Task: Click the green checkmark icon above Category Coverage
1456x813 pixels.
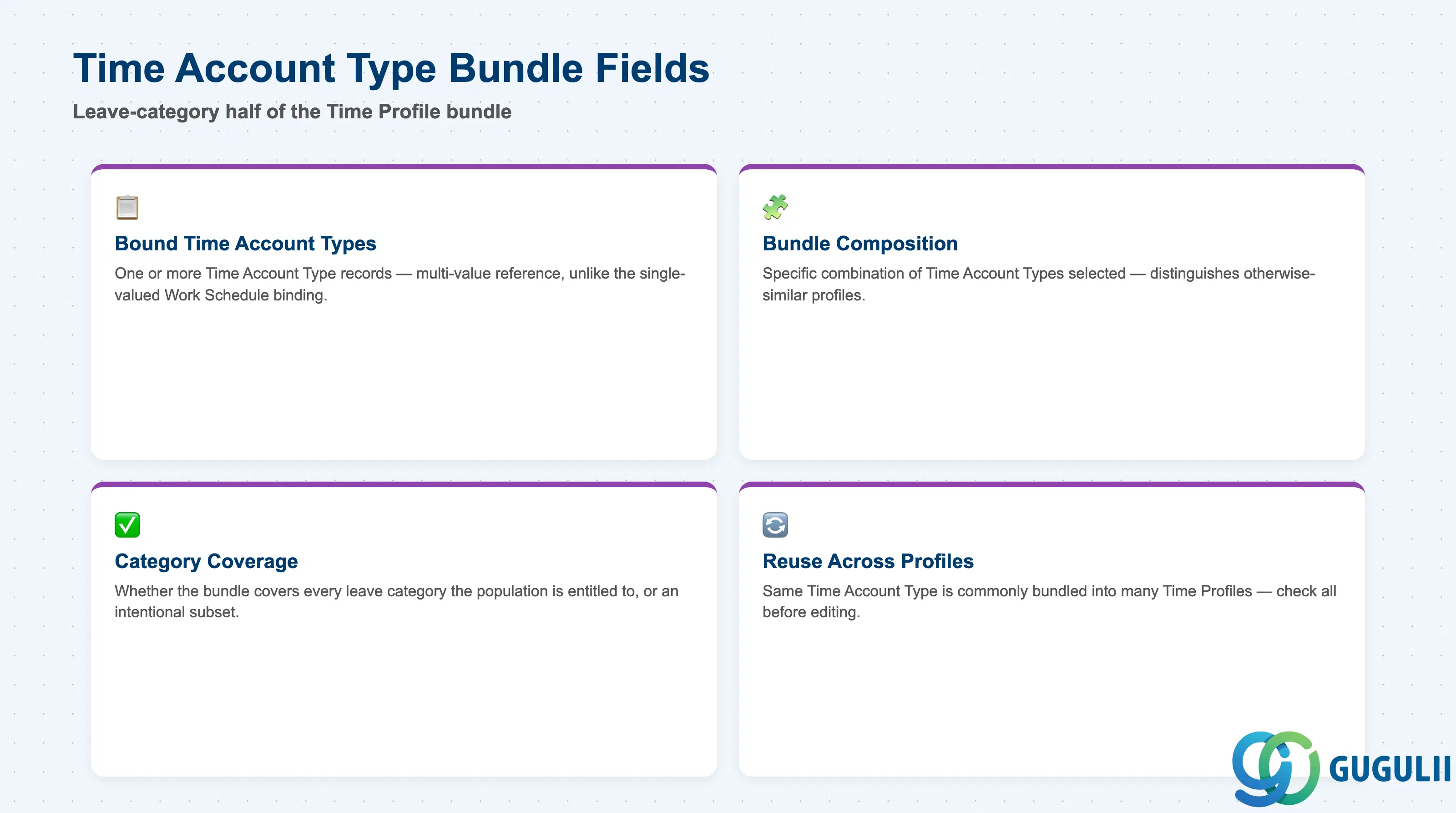Action: 127,525
